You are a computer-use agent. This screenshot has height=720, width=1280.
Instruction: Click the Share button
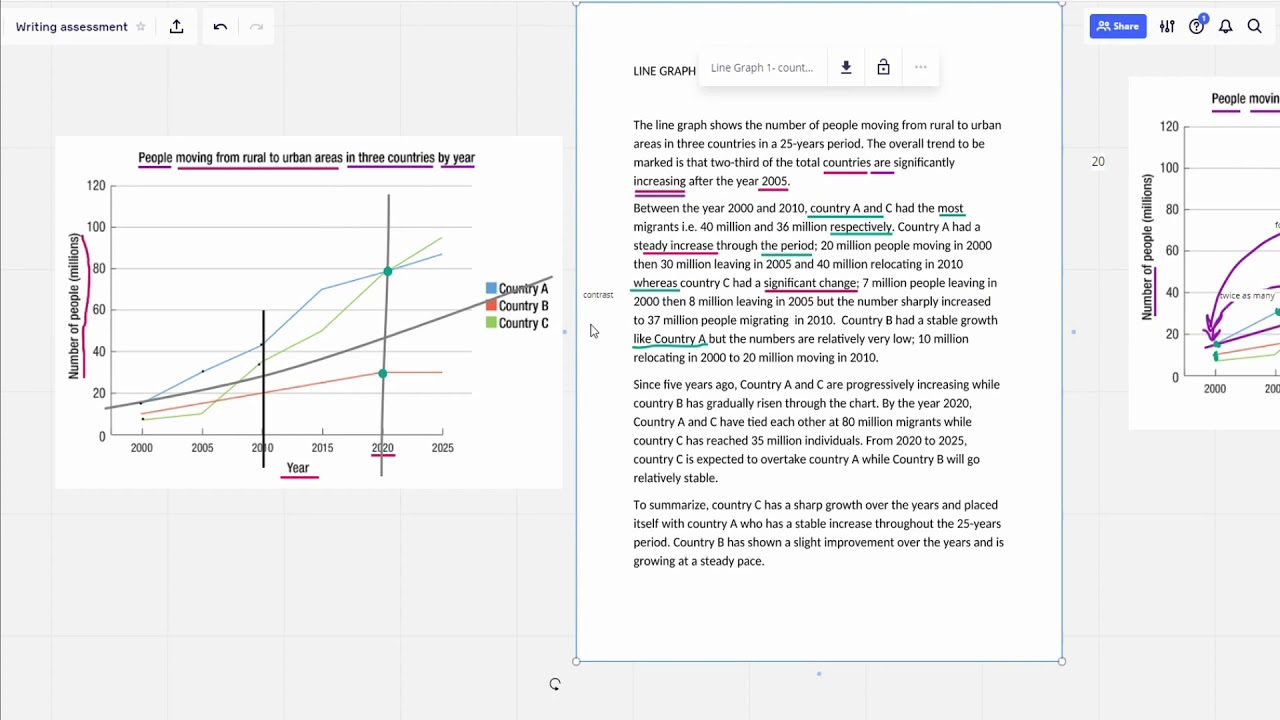point(1118,27)
